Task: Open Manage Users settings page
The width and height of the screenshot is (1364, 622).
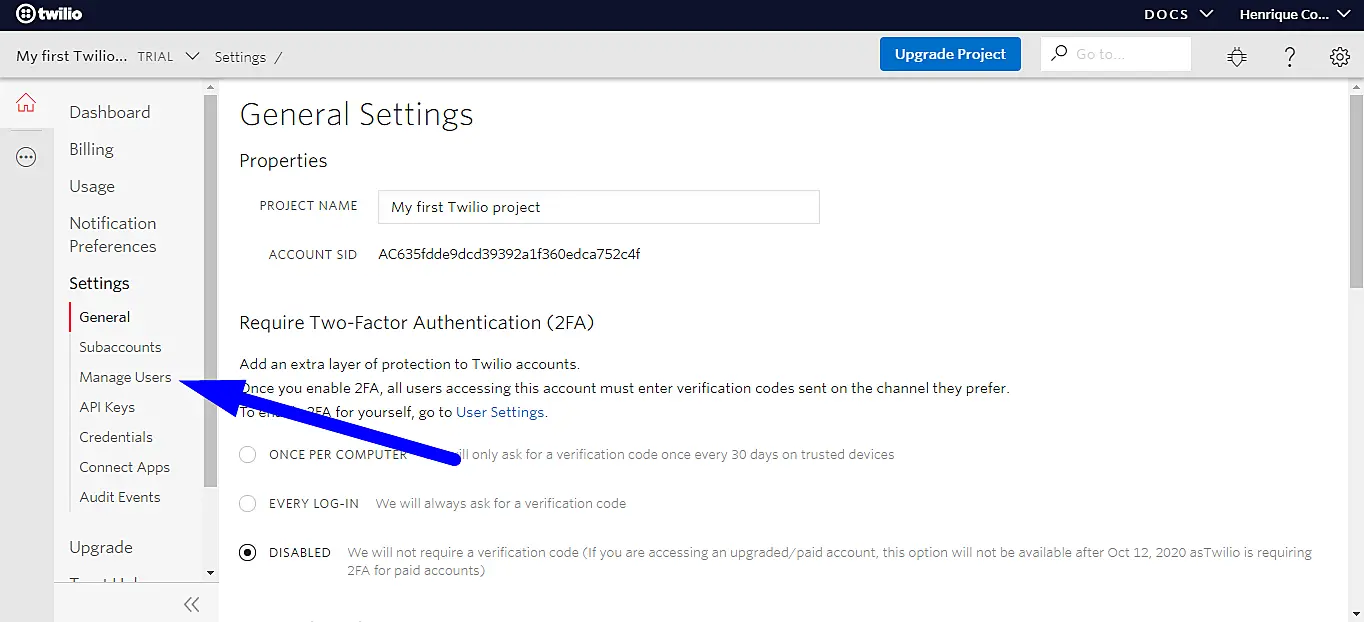Action: pos(125,377)
